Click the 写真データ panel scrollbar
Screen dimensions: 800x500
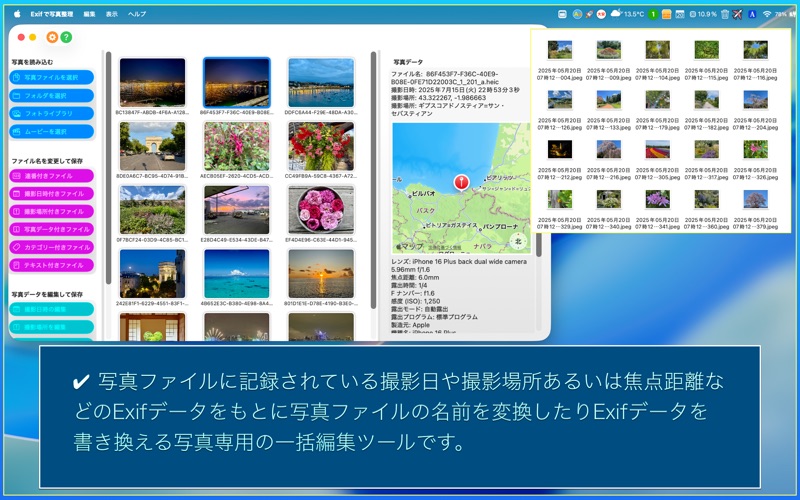point(539,245)
